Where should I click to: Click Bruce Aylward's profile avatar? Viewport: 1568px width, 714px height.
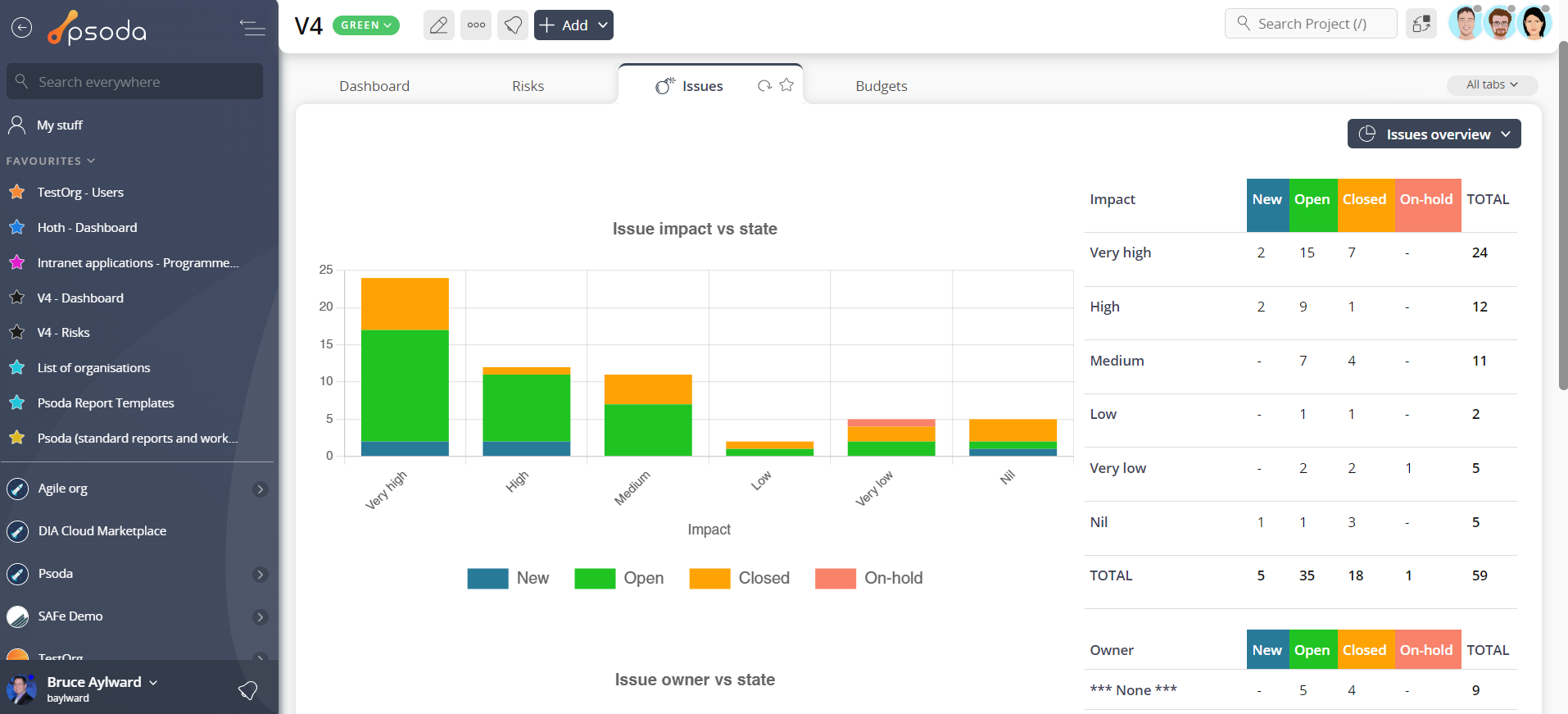coord(21,689)
